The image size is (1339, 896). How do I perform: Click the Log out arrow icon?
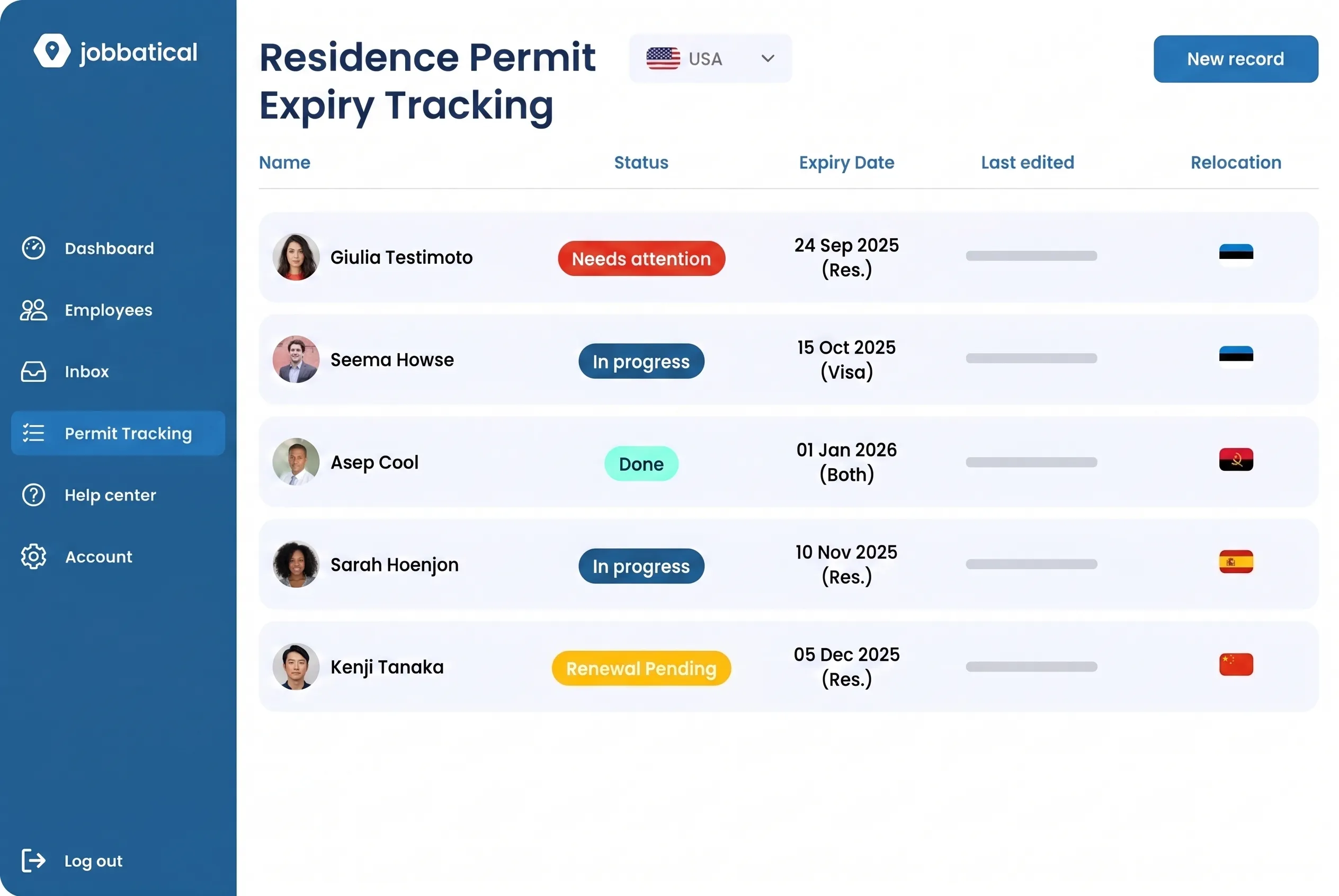point(33,860)
